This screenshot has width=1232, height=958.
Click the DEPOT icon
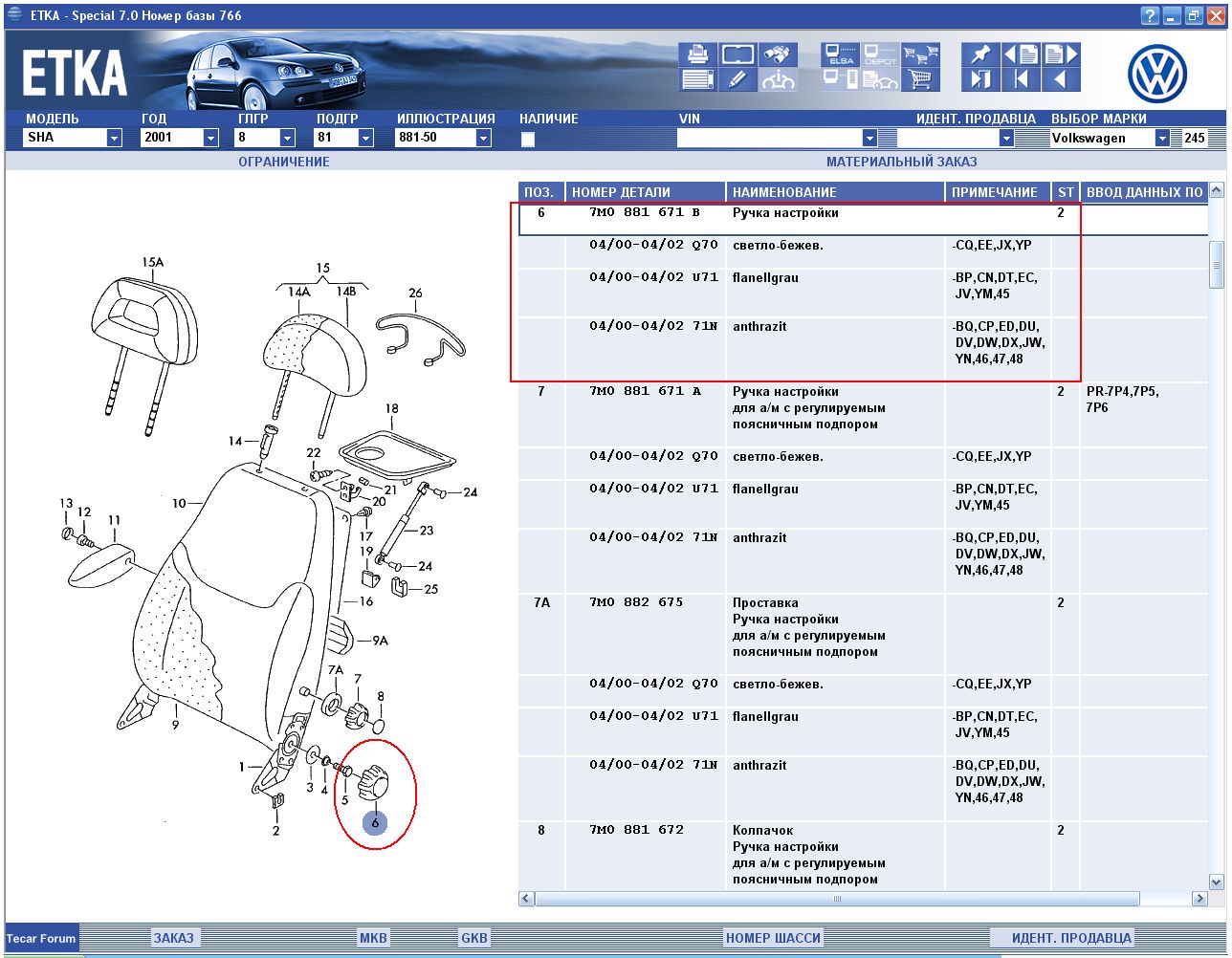[880, 54]
